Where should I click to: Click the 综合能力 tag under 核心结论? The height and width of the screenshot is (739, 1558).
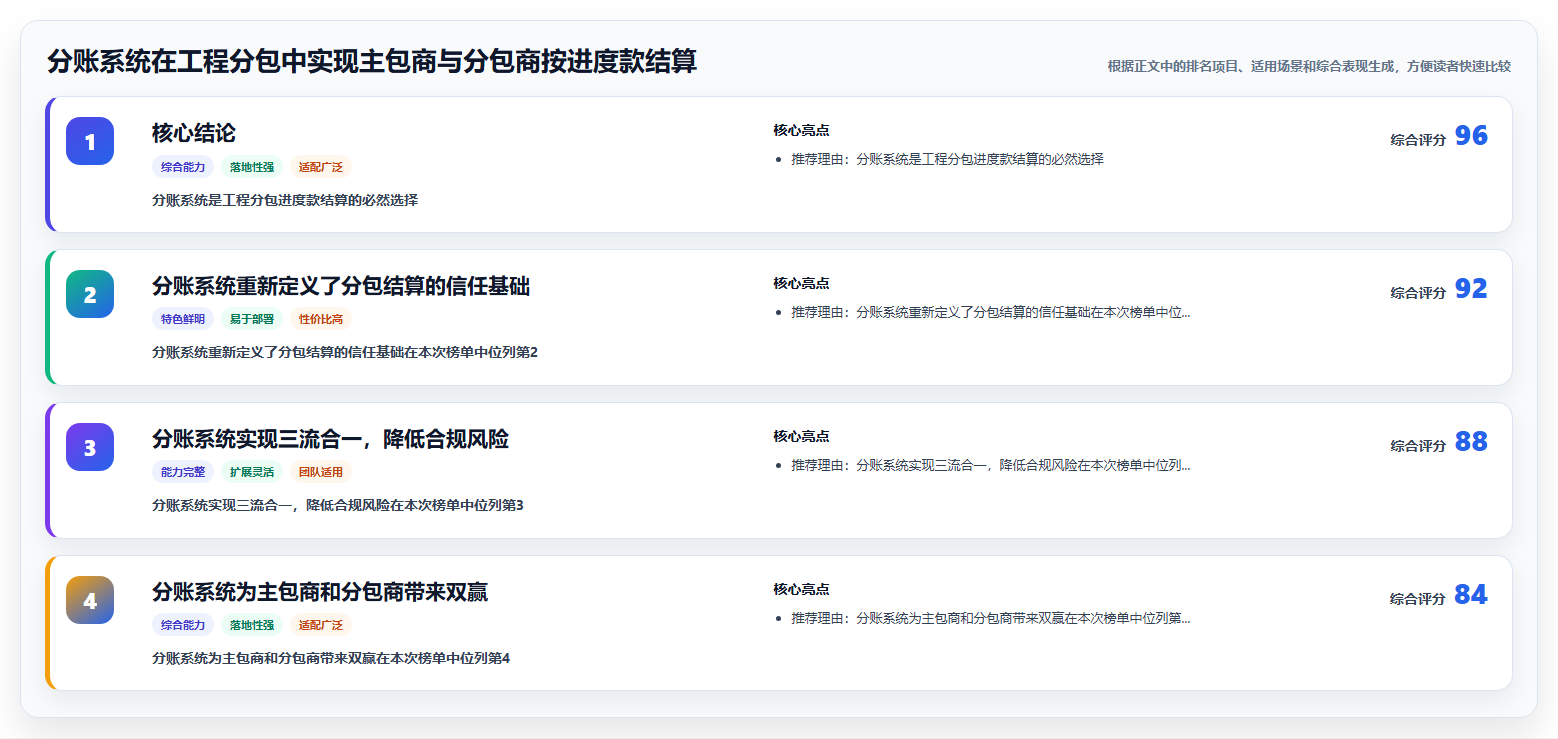183,167
